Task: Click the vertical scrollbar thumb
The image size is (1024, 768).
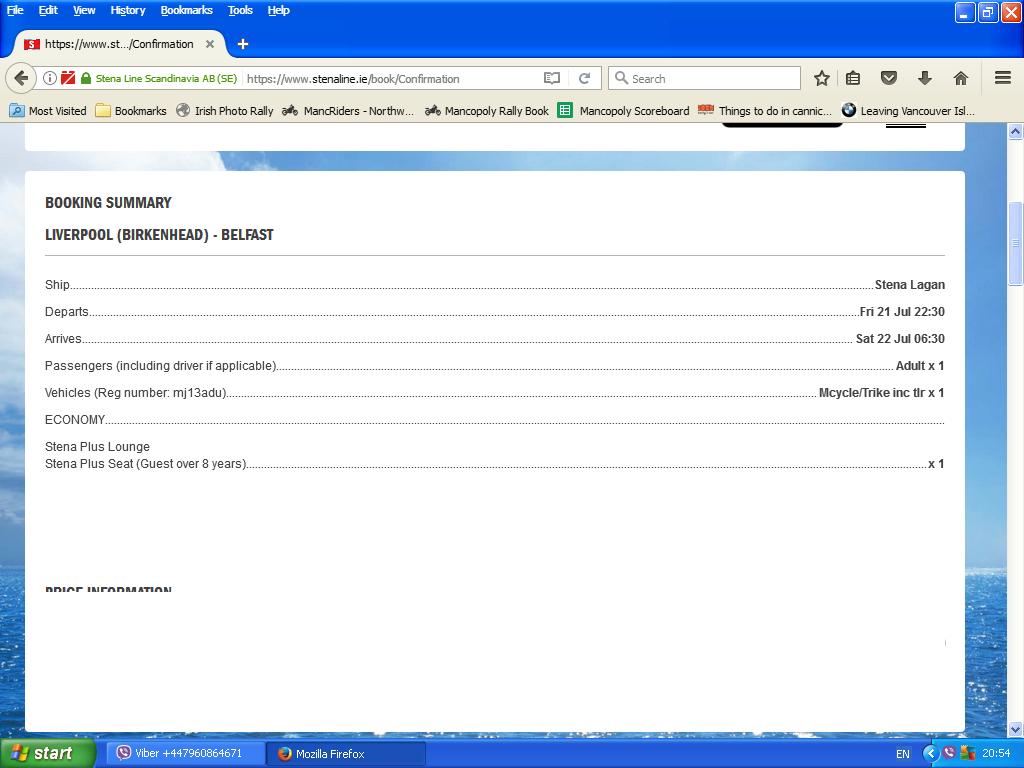Action: (x=1016, y=244)
